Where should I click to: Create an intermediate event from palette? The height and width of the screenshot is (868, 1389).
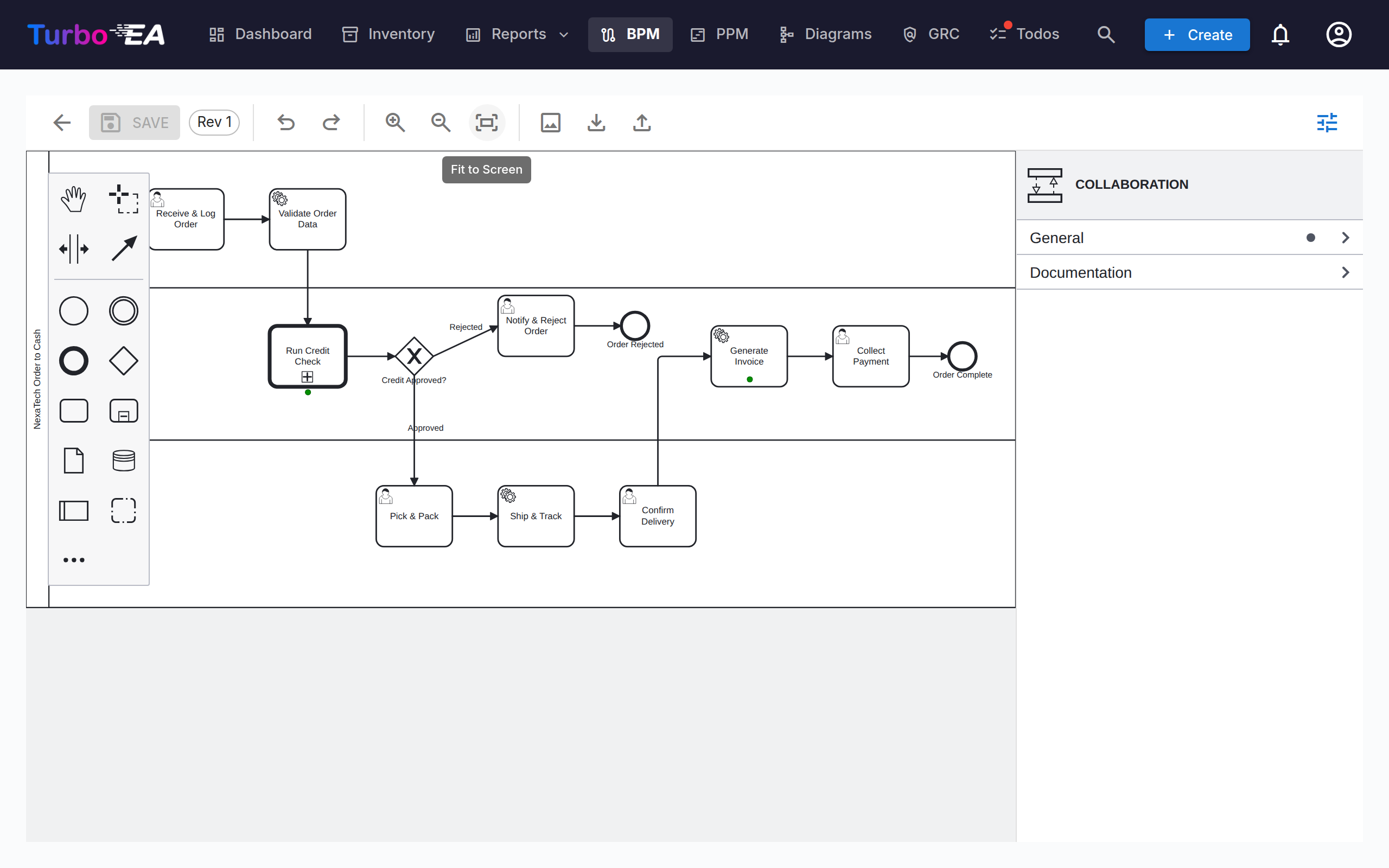coord(123,311)
